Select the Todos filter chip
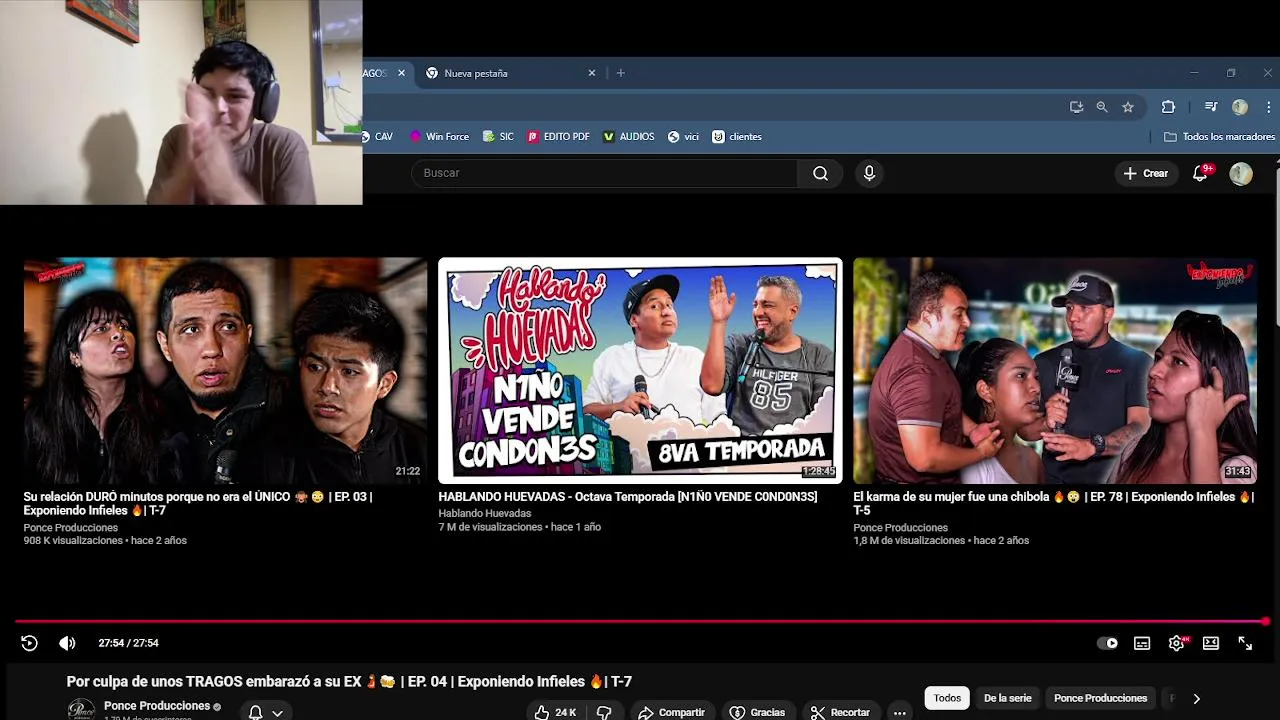 pos(947,698)
